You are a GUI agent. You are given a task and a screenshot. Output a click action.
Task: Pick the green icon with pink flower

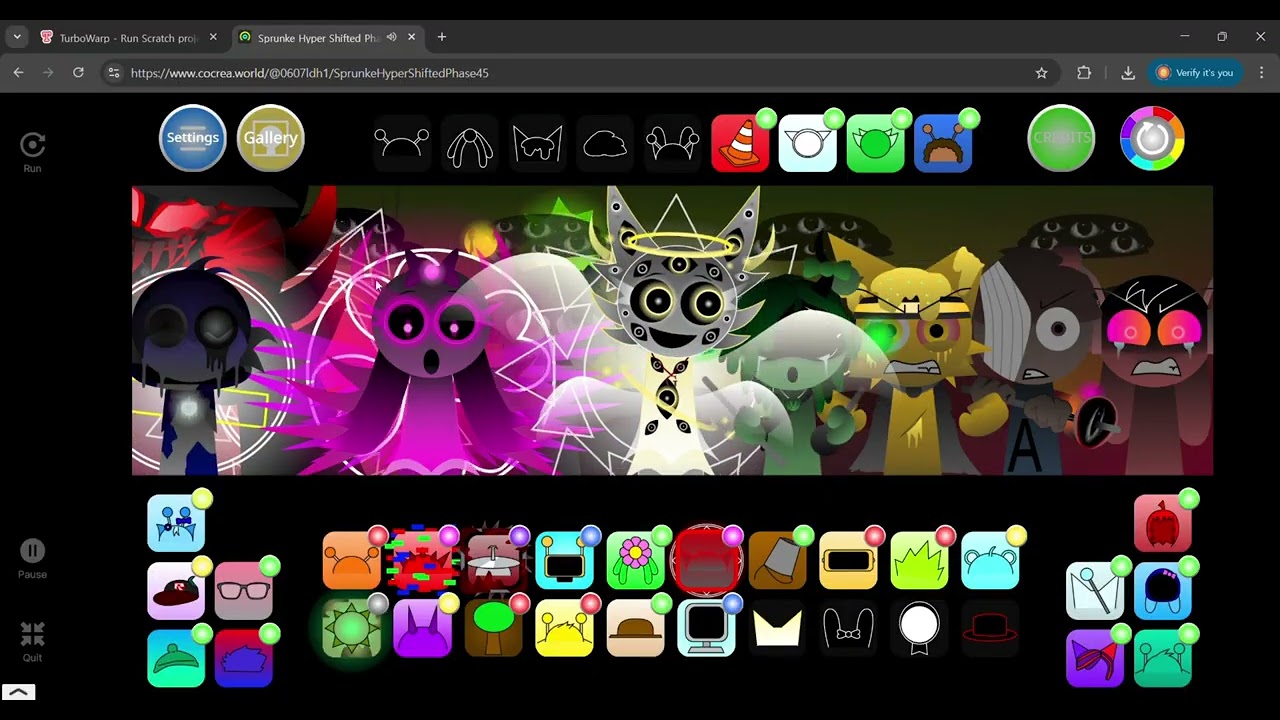pos(636,560)
